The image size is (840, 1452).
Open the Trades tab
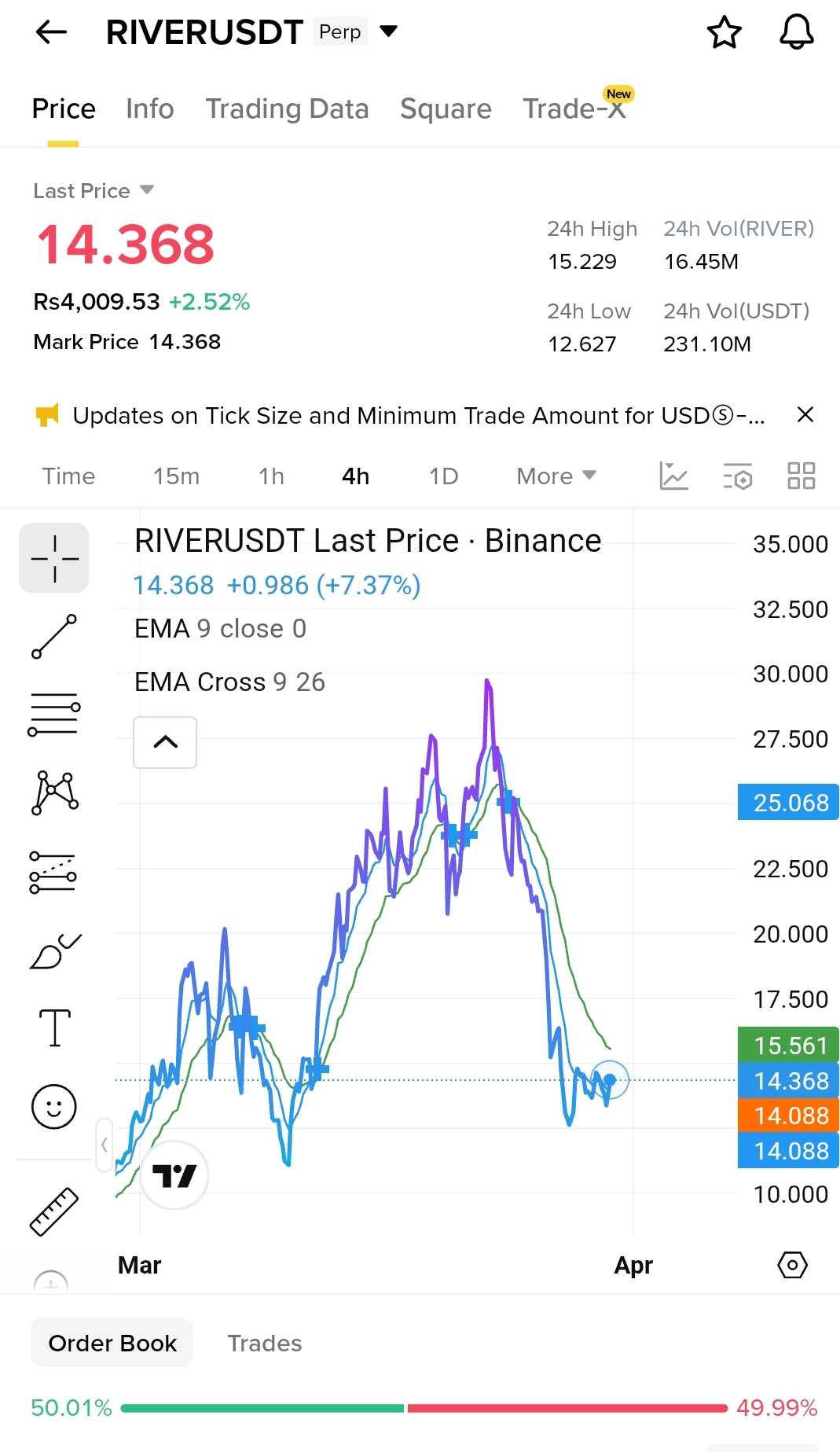(265, 1344)
